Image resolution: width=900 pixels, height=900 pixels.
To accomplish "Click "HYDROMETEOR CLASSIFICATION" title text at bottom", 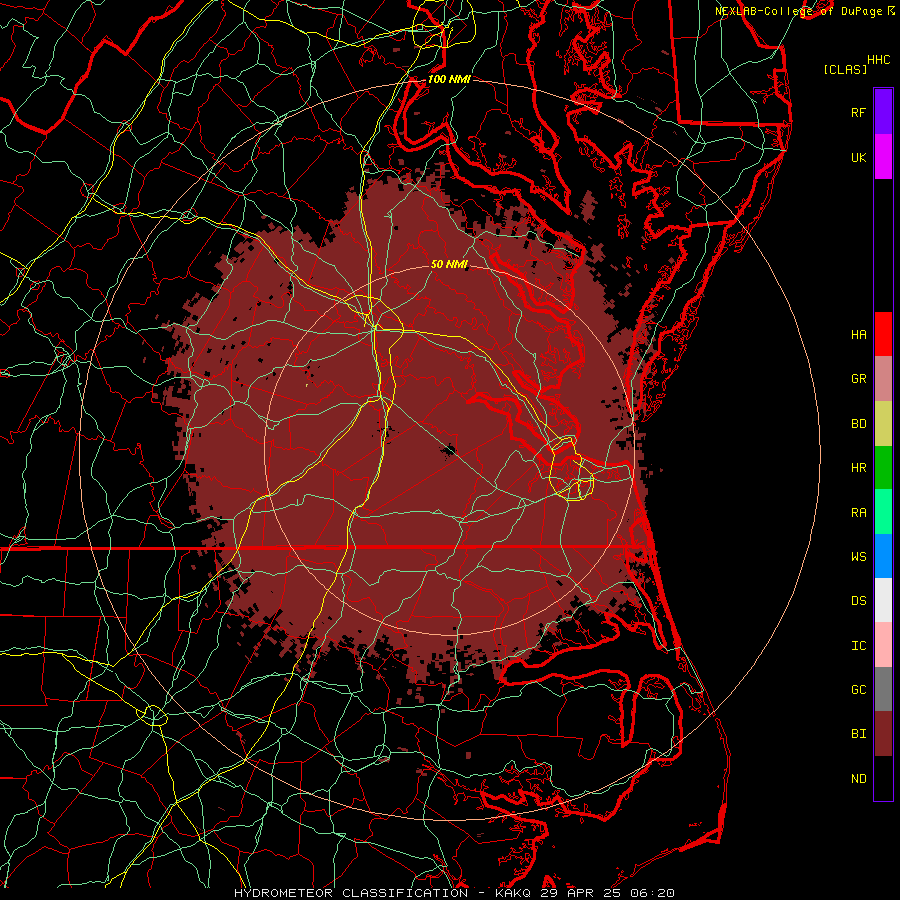I will pos(351,893).
